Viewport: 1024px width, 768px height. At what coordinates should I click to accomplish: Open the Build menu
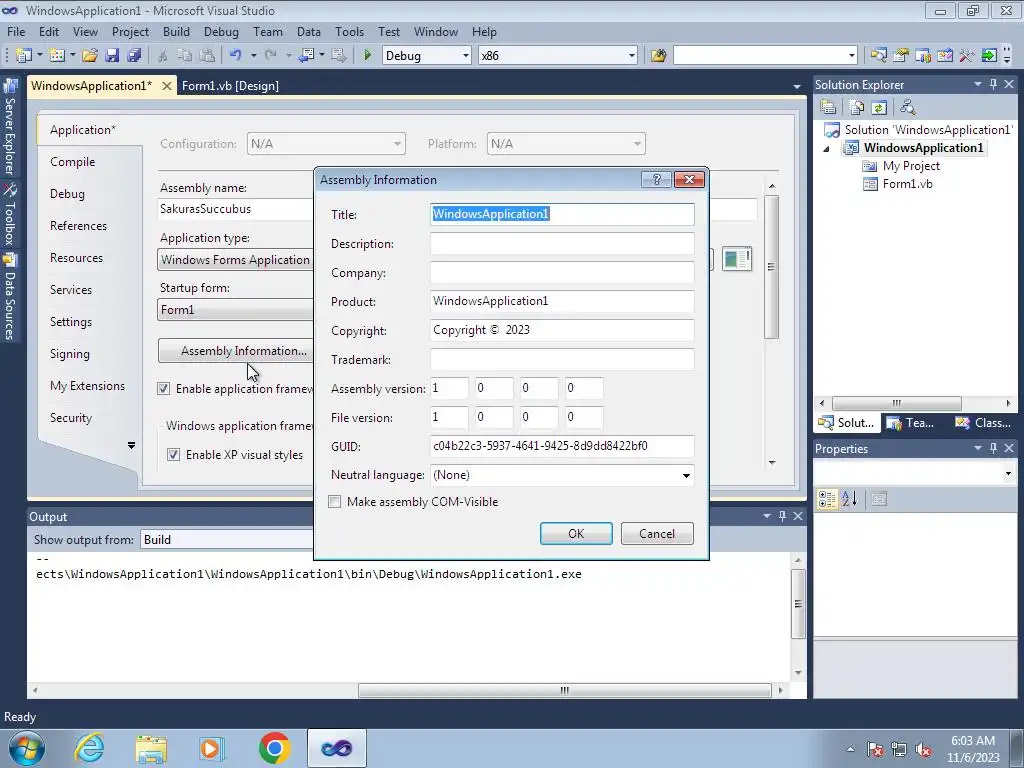click(x=176, y=31)
